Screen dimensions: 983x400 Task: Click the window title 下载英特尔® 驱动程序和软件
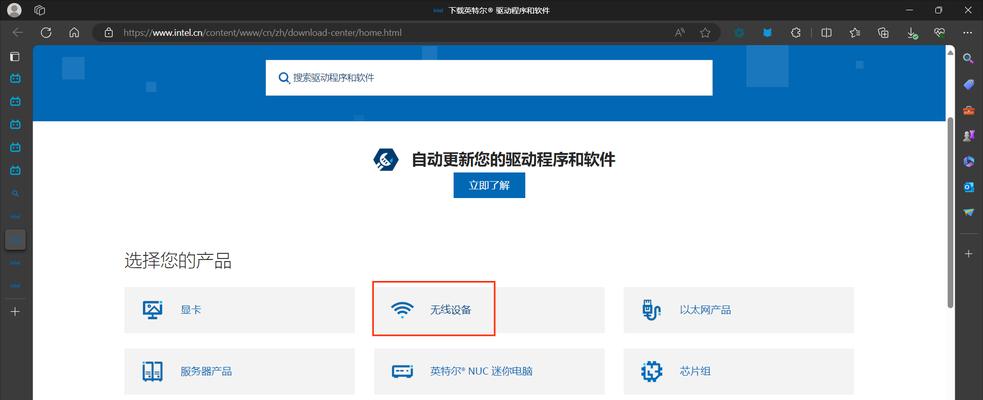pyautogui.click(x=500, y=11)
